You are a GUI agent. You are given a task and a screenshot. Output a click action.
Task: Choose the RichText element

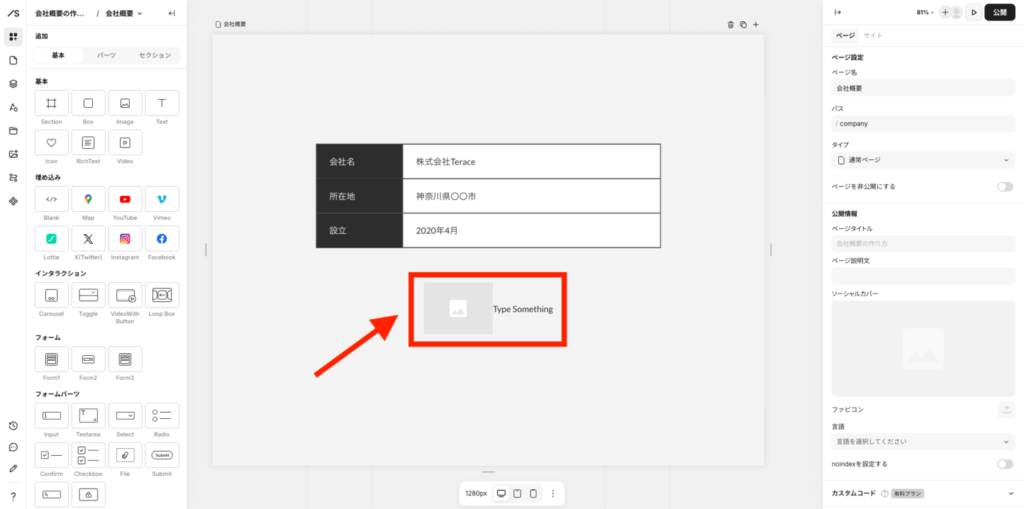[88, 143]
